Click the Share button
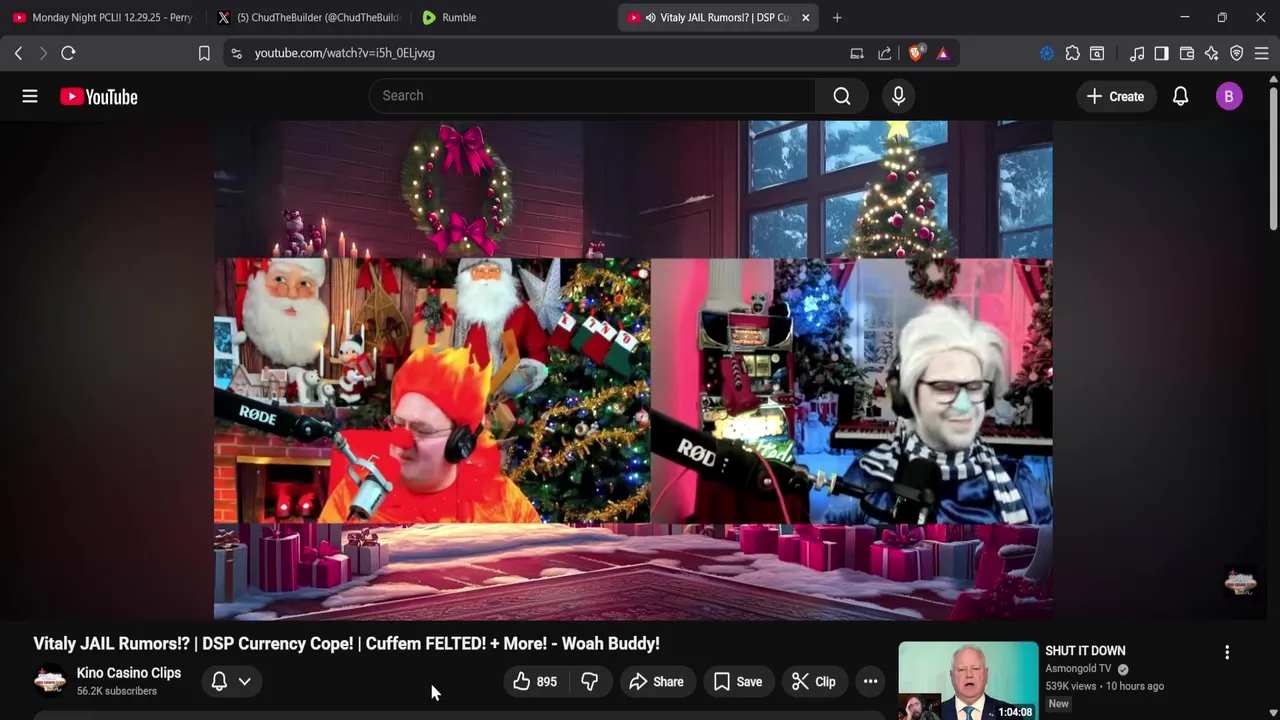The height and width of the screenshot is (720, 1280). [656, 682]
